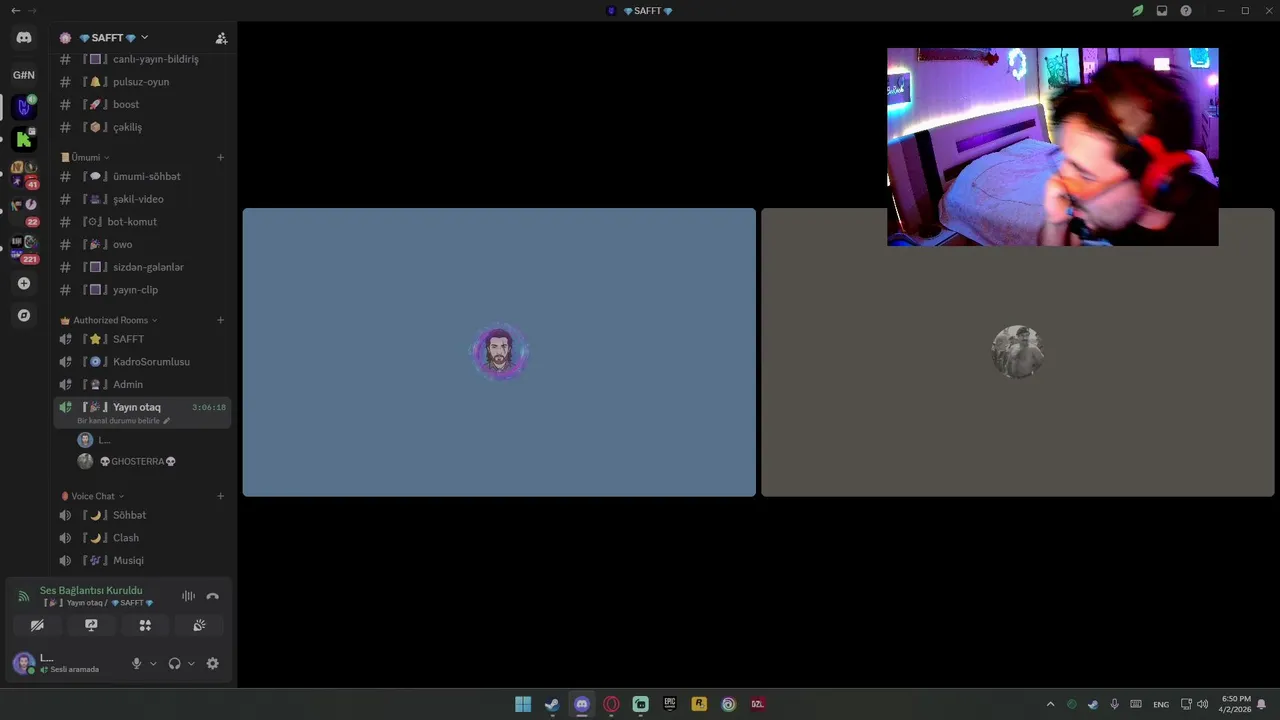Collapse the Voice Chat category

(x=93, y=496)
